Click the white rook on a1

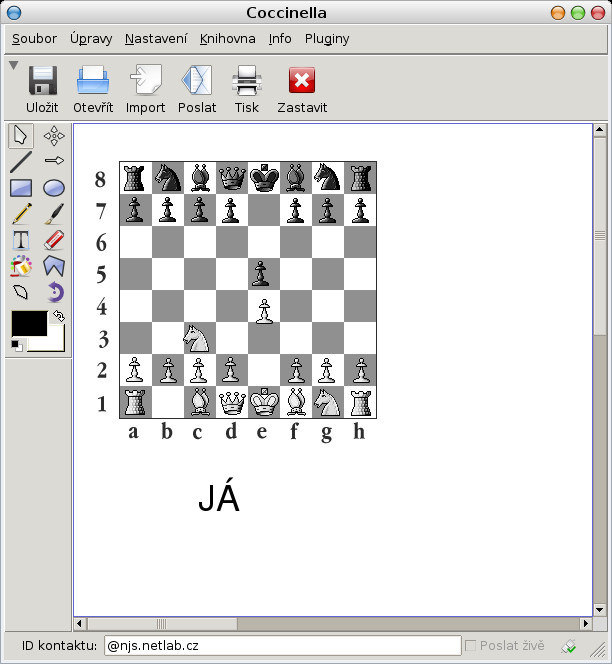point(135,402)
